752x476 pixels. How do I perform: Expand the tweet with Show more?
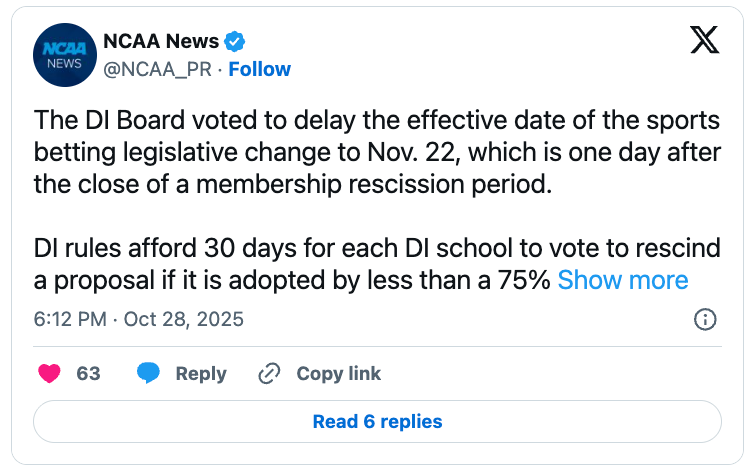coord(622,280)
